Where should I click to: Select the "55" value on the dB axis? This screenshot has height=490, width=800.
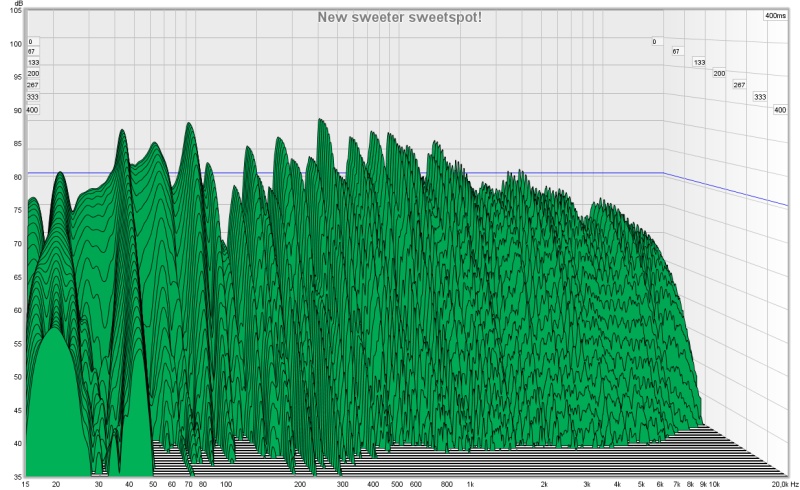click(x=17, y=344)
